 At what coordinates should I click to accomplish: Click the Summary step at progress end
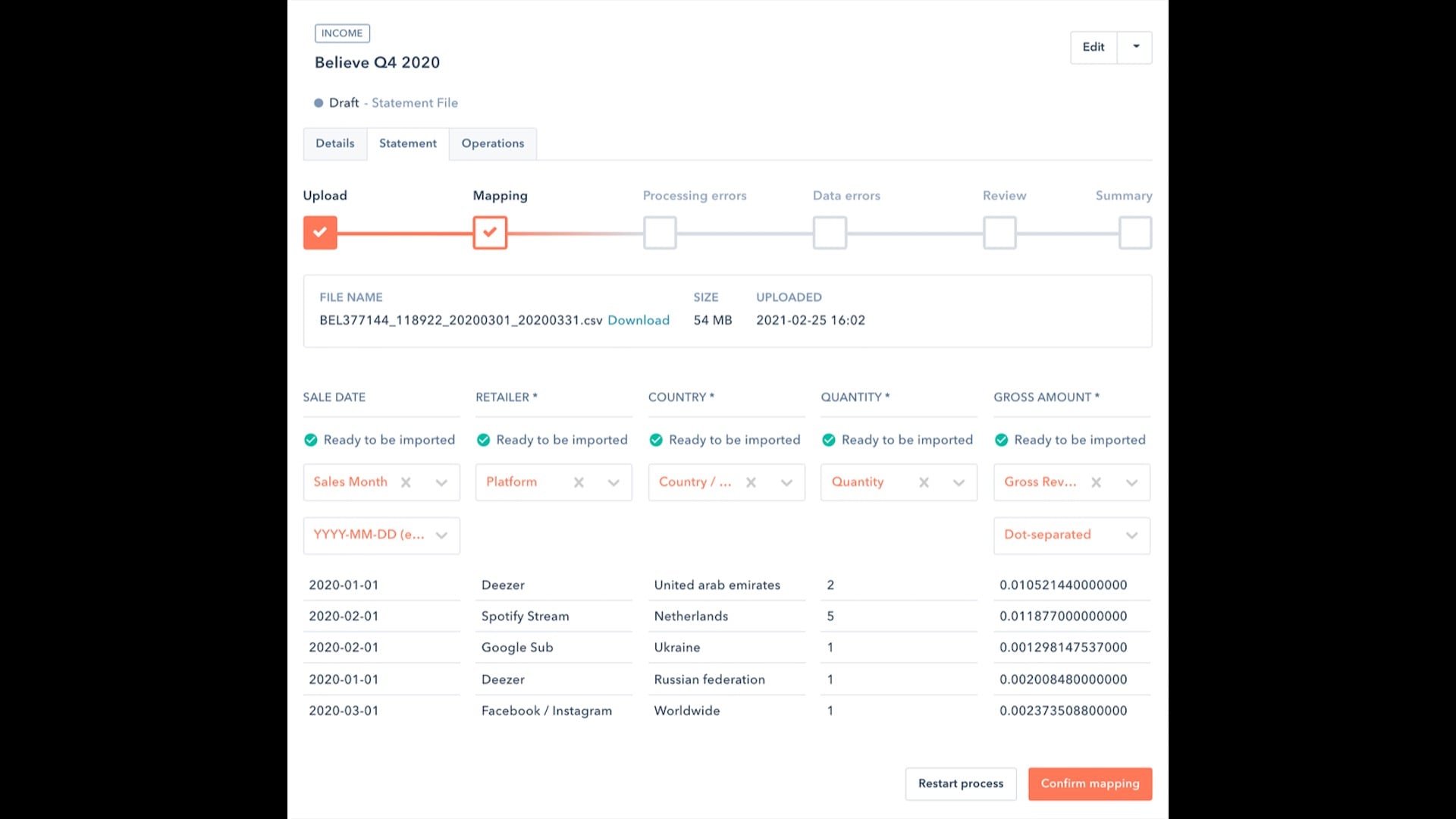pyautogui.click(x=1135, y=233)
